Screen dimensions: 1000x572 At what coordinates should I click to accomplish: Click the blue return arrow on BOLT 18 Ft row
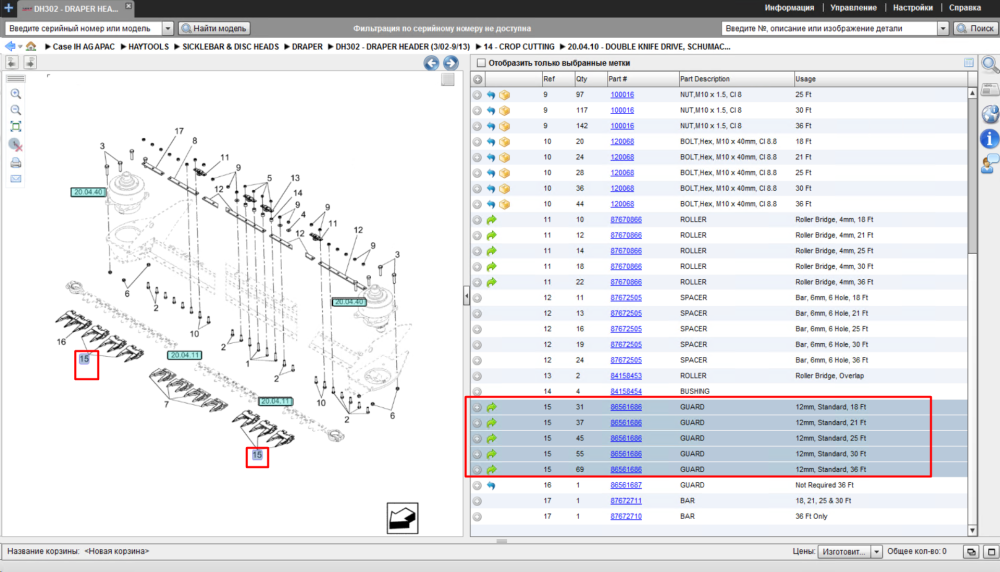tap(491, 142)
